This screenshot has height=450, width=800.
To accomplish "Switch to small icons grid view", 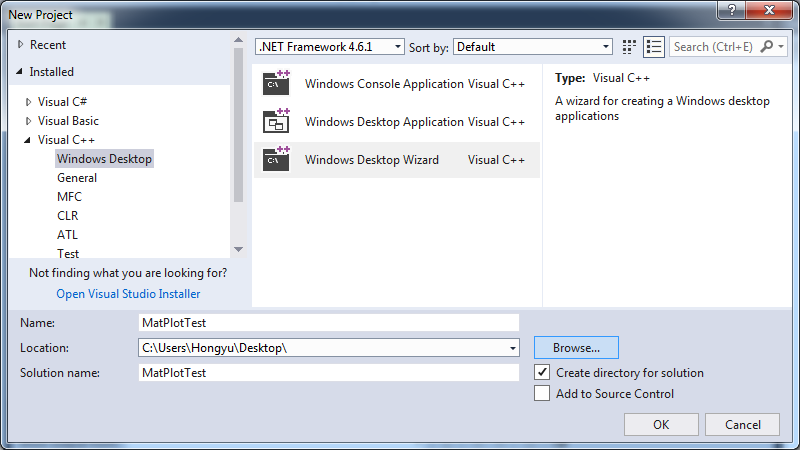I will click(629, 47).
